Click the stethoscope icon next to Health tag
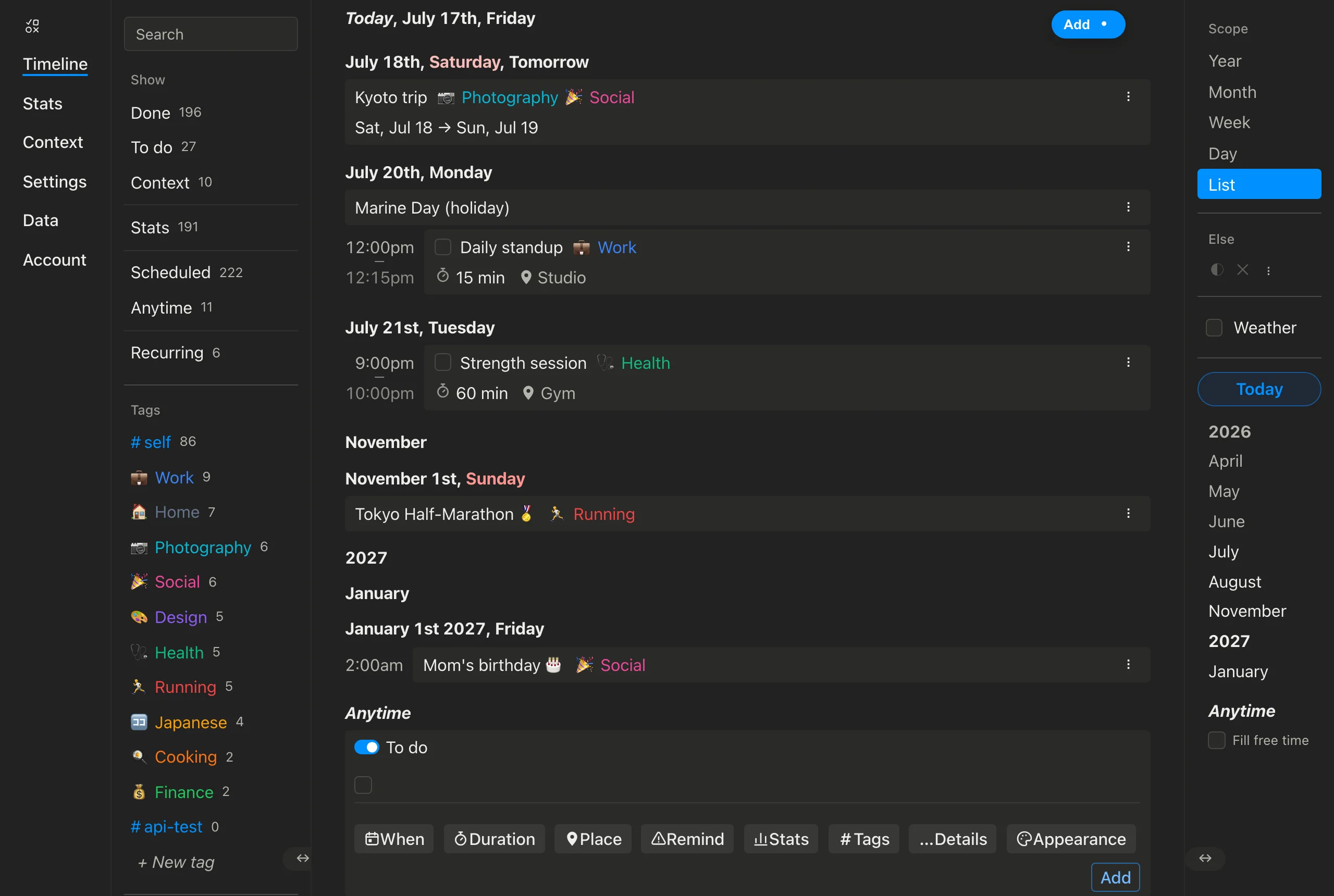The height and width of the screenshot is (896, 1334). tap(139, 652)
